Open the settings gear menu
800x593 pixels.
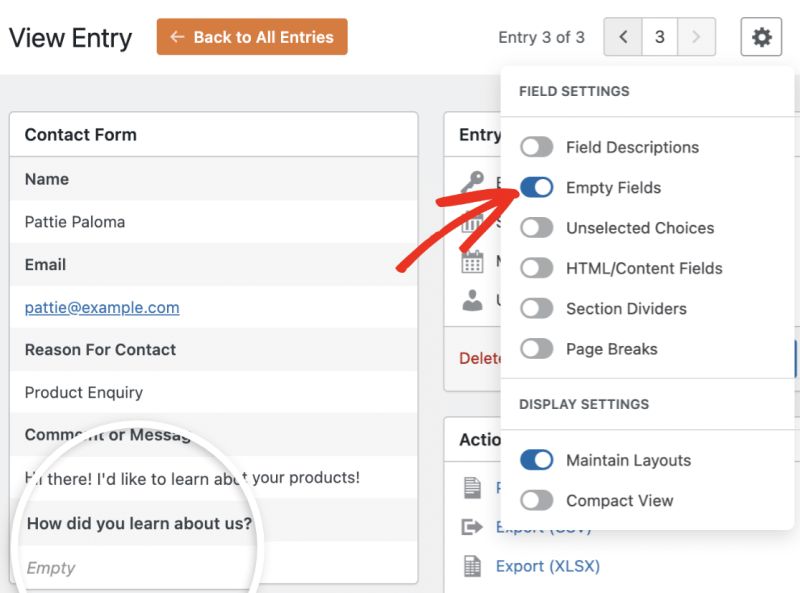click(761, 37)
